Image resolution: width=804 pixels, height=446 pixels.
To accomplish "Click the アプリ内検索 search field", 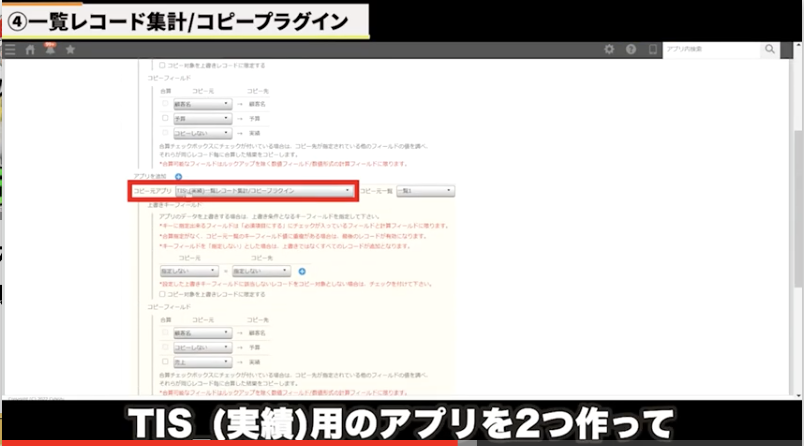I will (711, 49).
